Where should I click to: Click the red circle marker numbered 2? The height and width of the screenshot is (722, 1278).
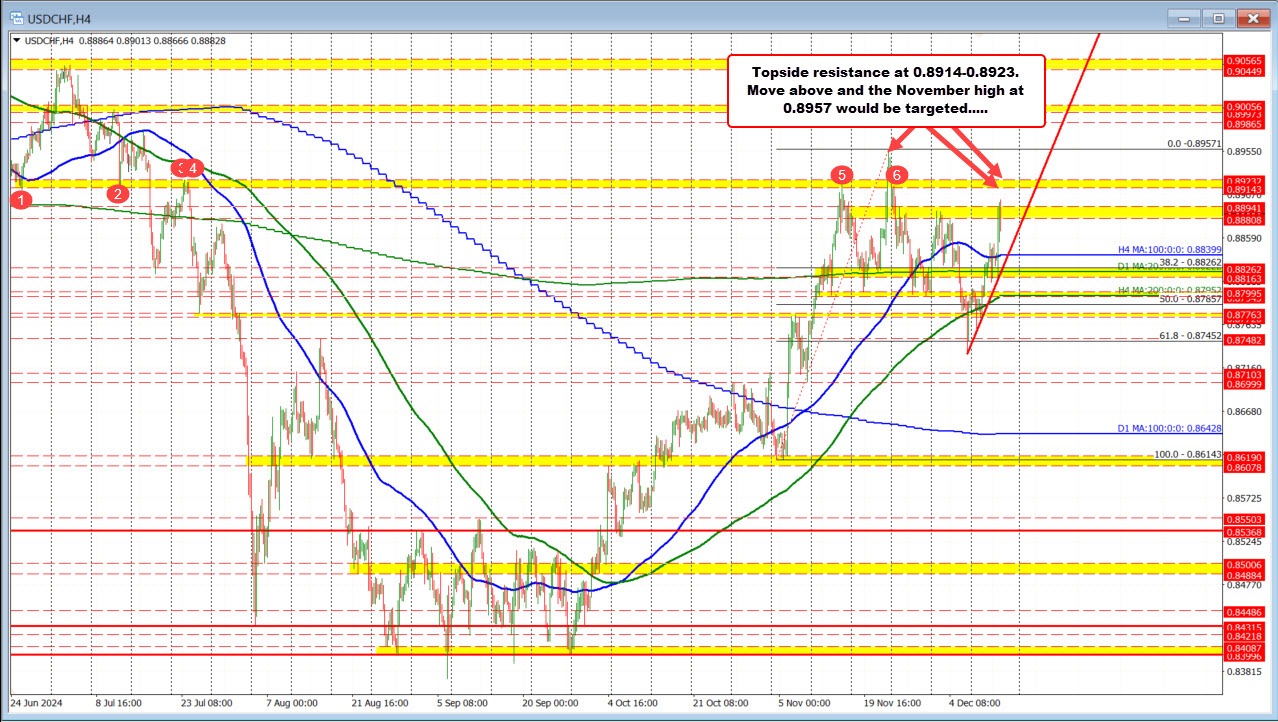click(120, 194)
